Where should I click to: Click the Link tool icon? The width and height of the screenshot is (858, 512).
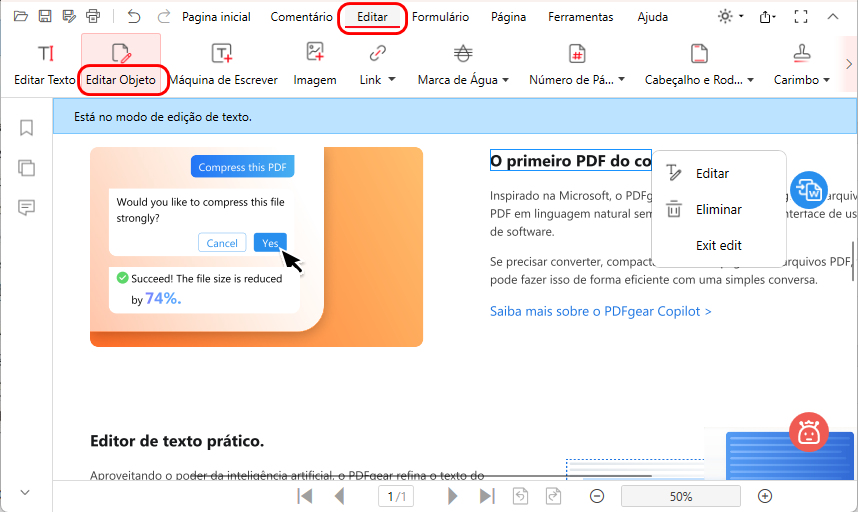[378, 53]
